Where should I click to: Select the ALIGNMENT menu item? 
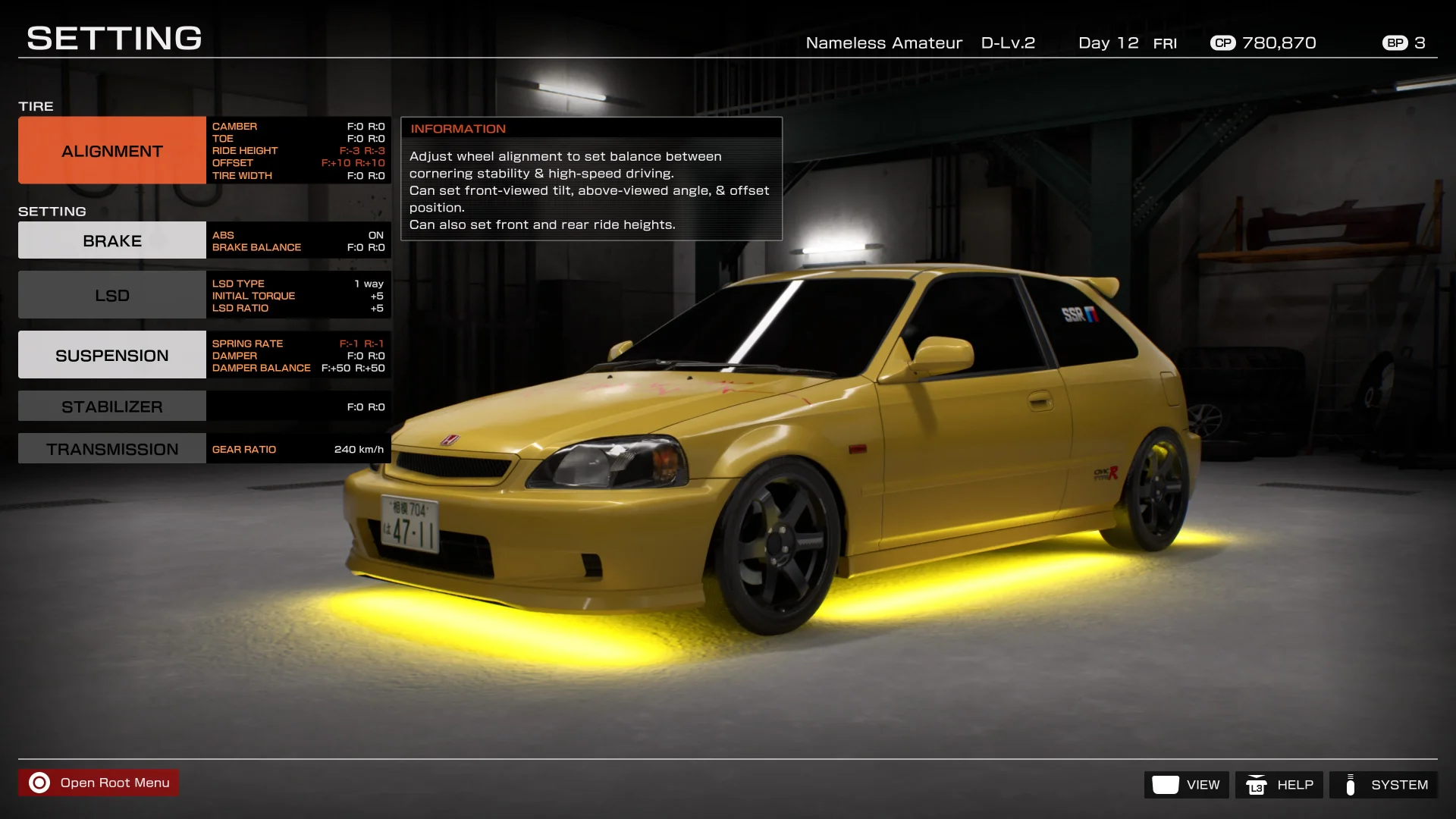(112, 151)
